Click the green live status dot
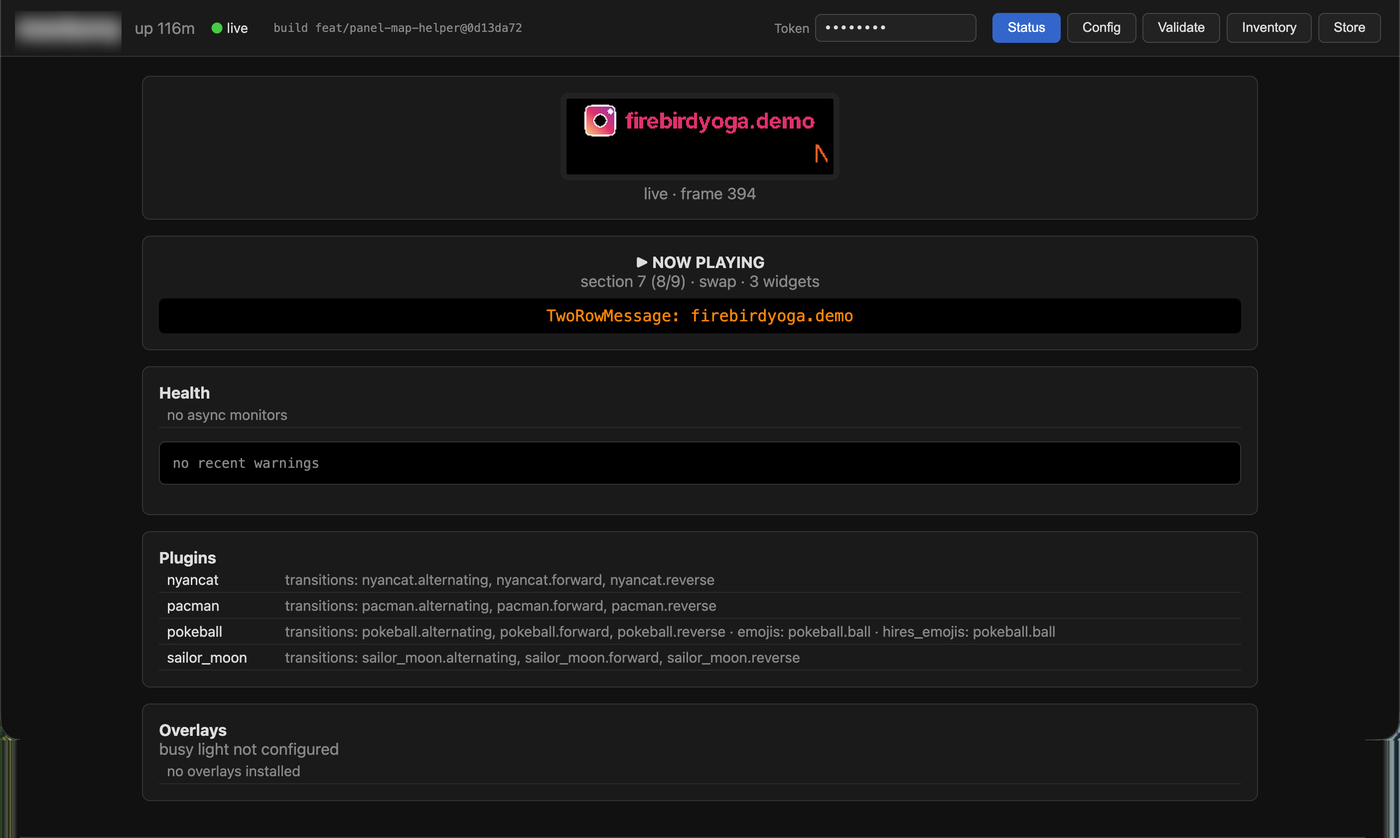Screen dimensions: 1400x838 coord(217,28)
